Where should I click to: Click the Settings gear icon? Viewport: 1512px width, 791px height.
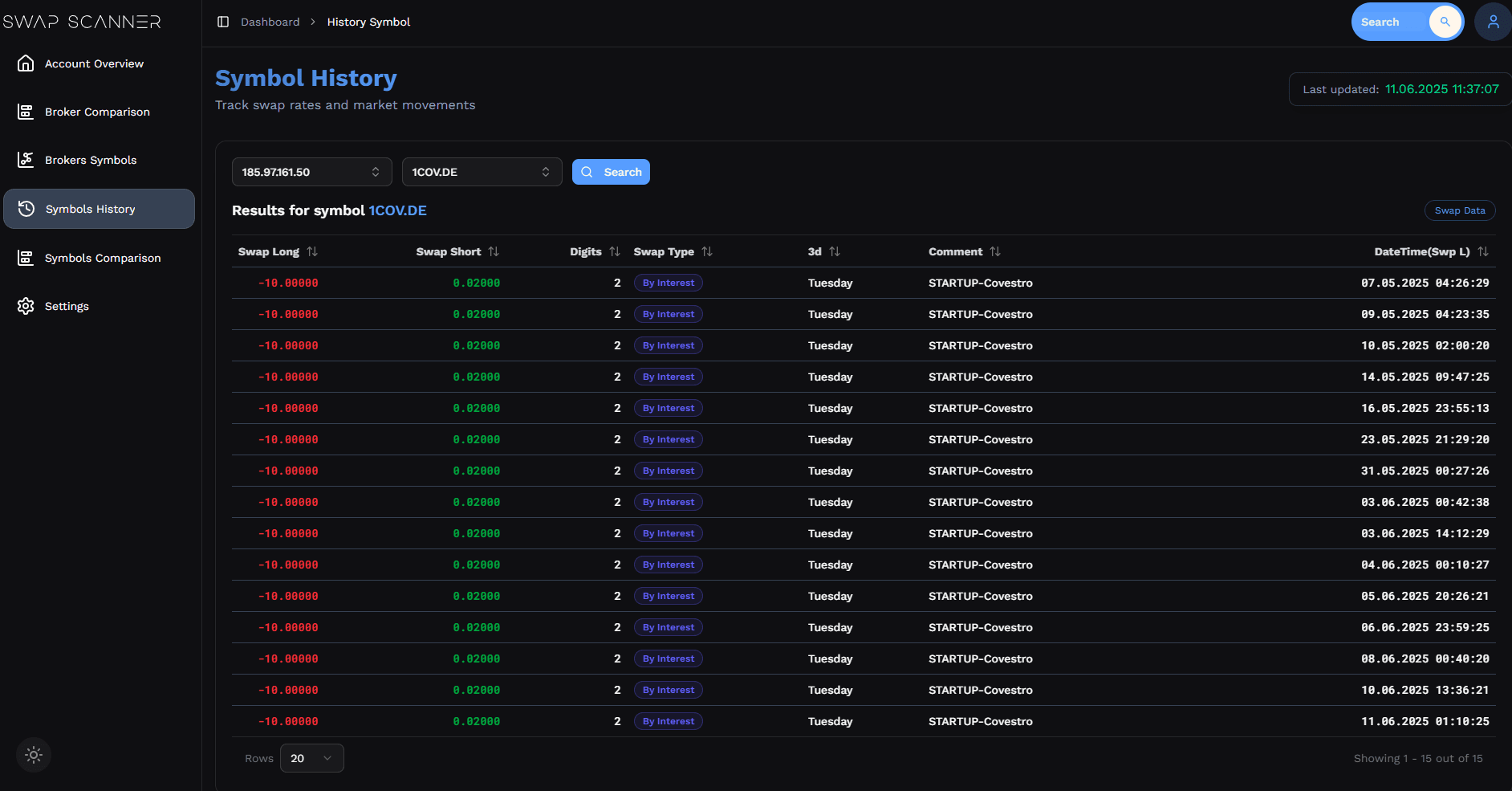click(26, 306)
